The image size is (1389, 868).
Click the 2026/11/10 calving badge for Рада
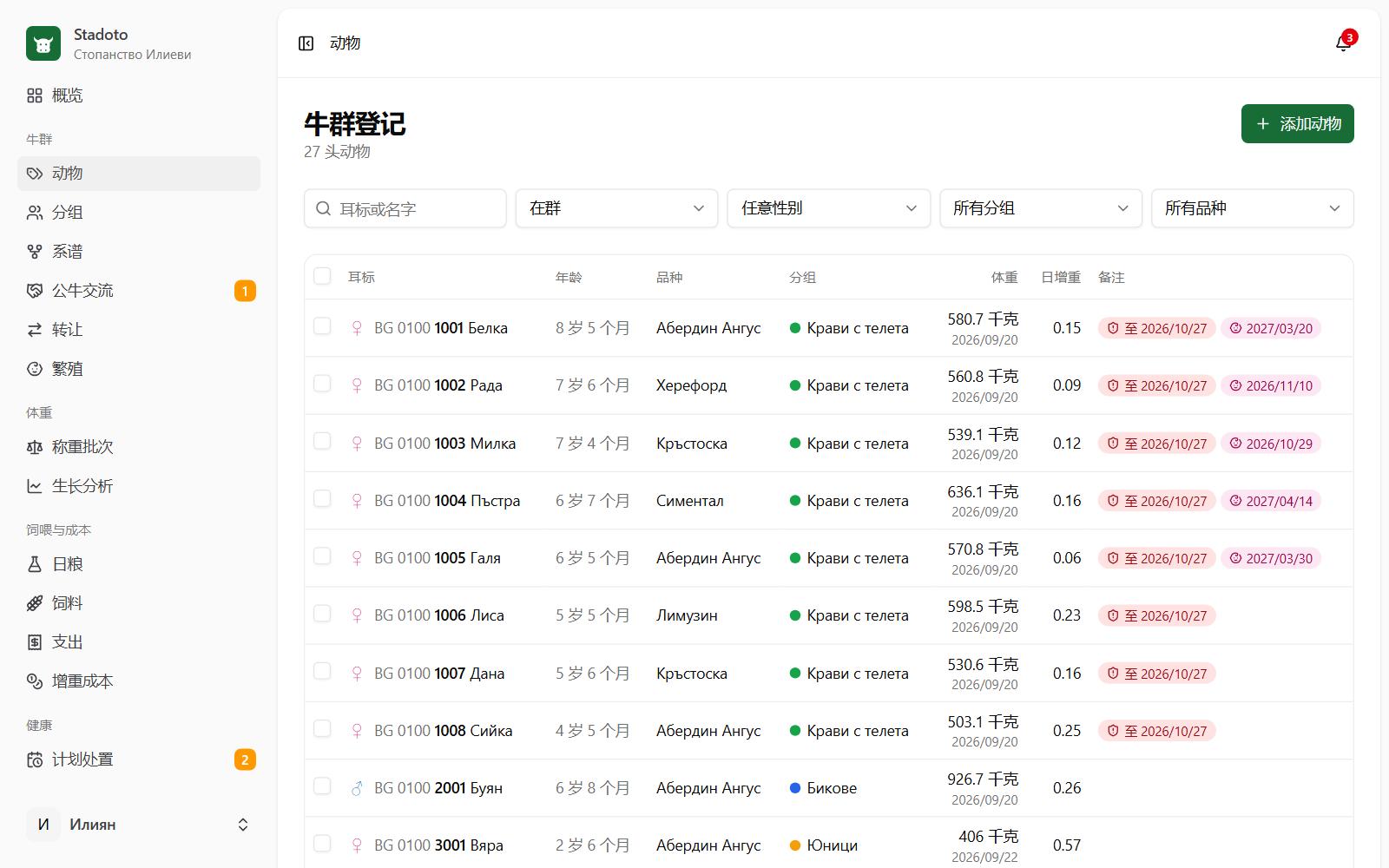[x=1271, y=385]
